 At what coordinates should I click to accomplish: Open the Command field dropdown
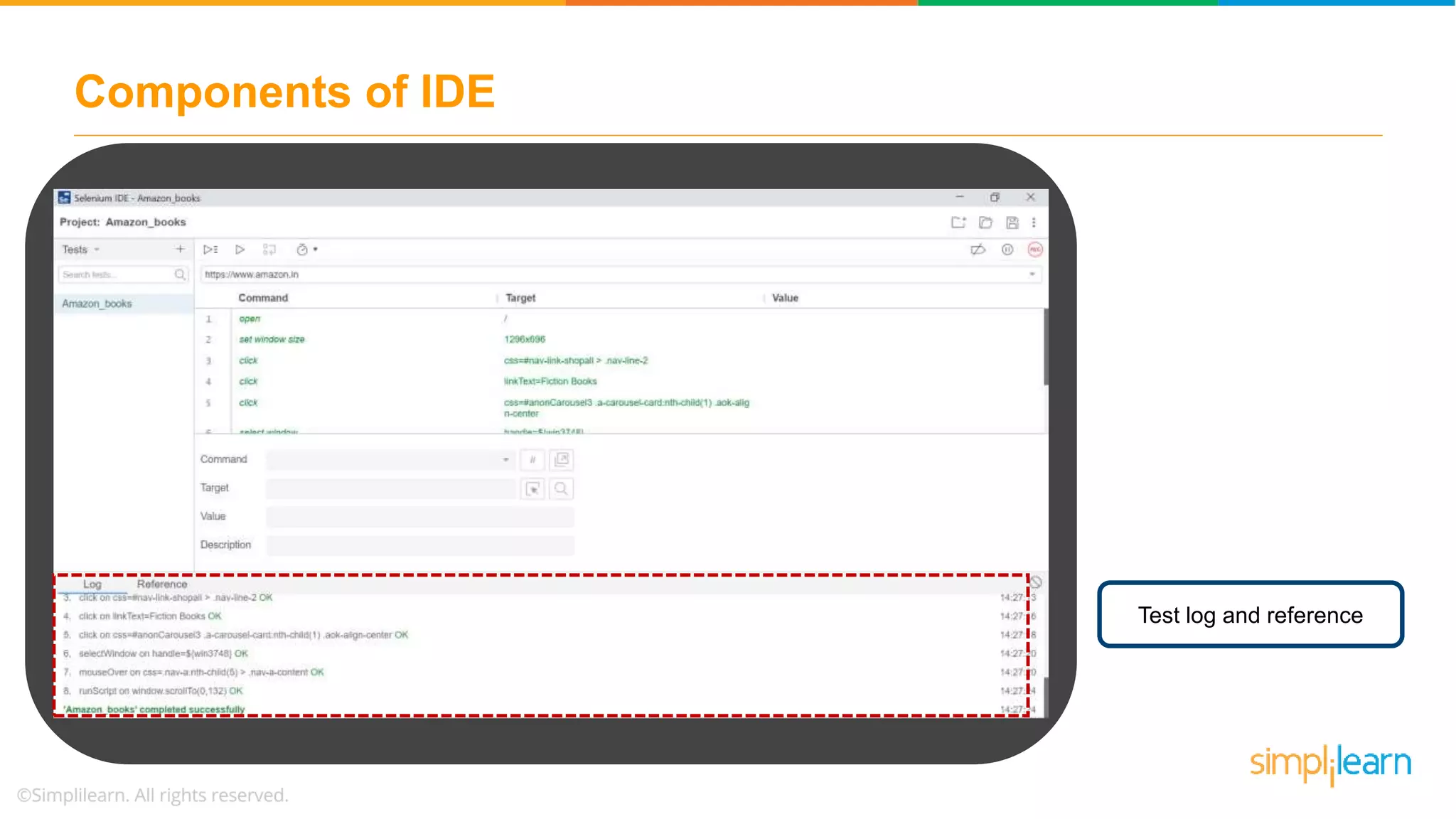pos(505,460)
